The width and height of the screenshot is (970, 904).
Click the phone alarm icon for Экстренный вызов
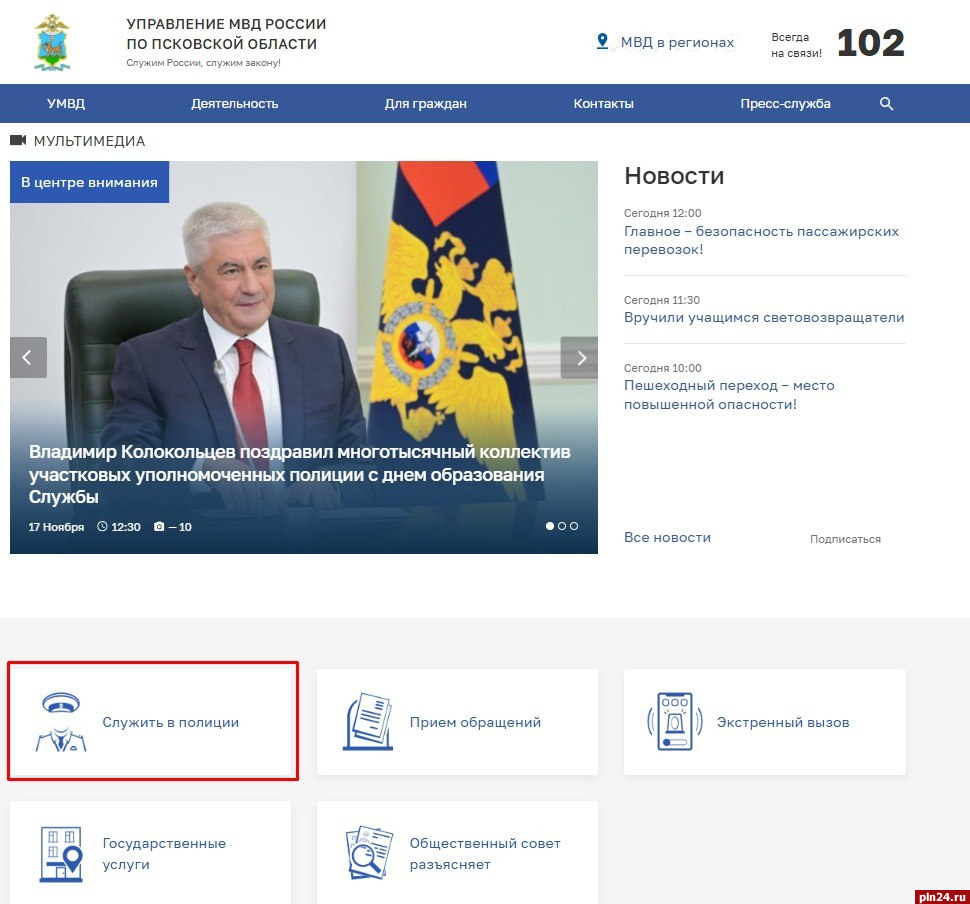click(675, 722)
